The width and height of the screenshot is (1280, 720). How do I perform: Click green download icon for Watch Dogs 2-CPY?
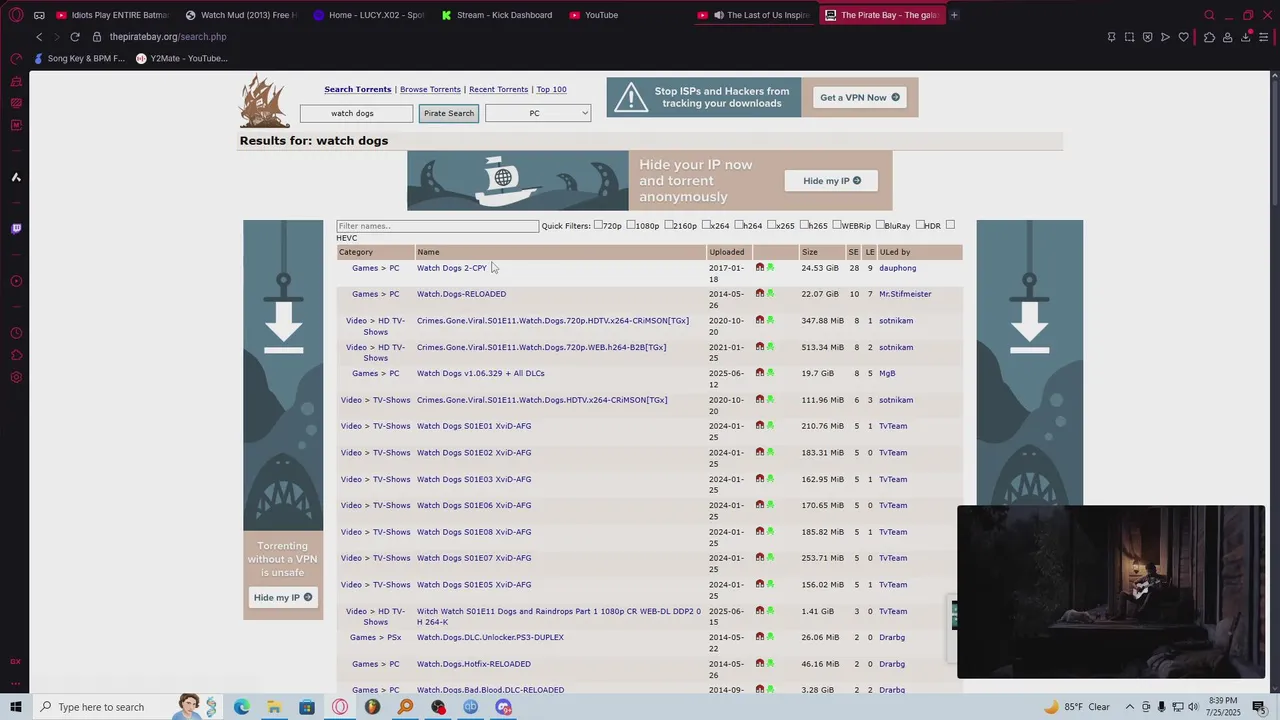coord(770,268)
